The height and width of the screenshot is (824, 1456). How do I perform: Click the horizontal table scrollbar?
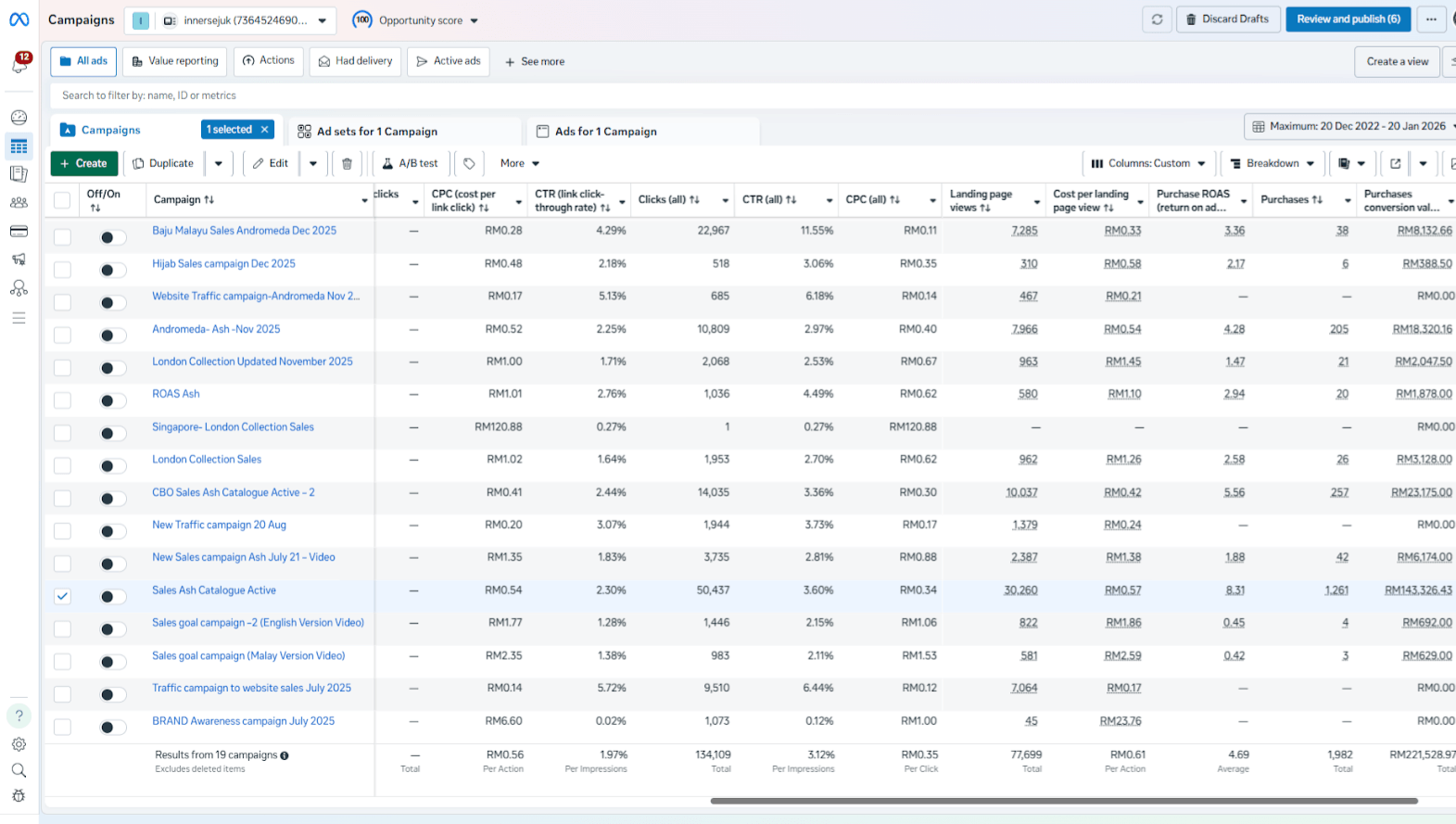pos(1064,801)
